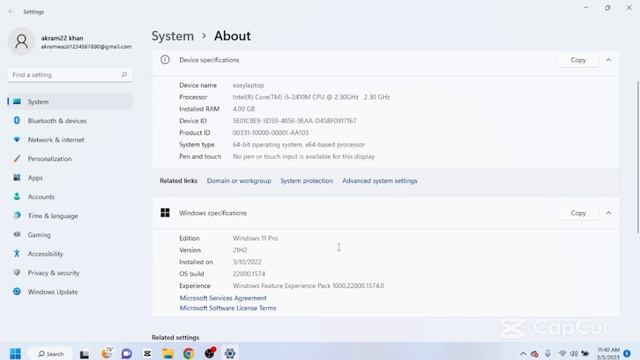Open Personalization settings
This screenshot has height=360, width=640.
coord(70,159)
